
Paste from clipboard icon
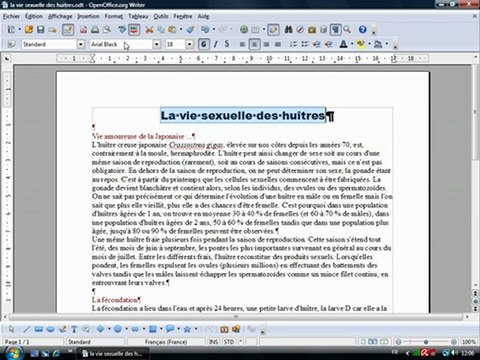pyautogui.click(x=172, y=30)
